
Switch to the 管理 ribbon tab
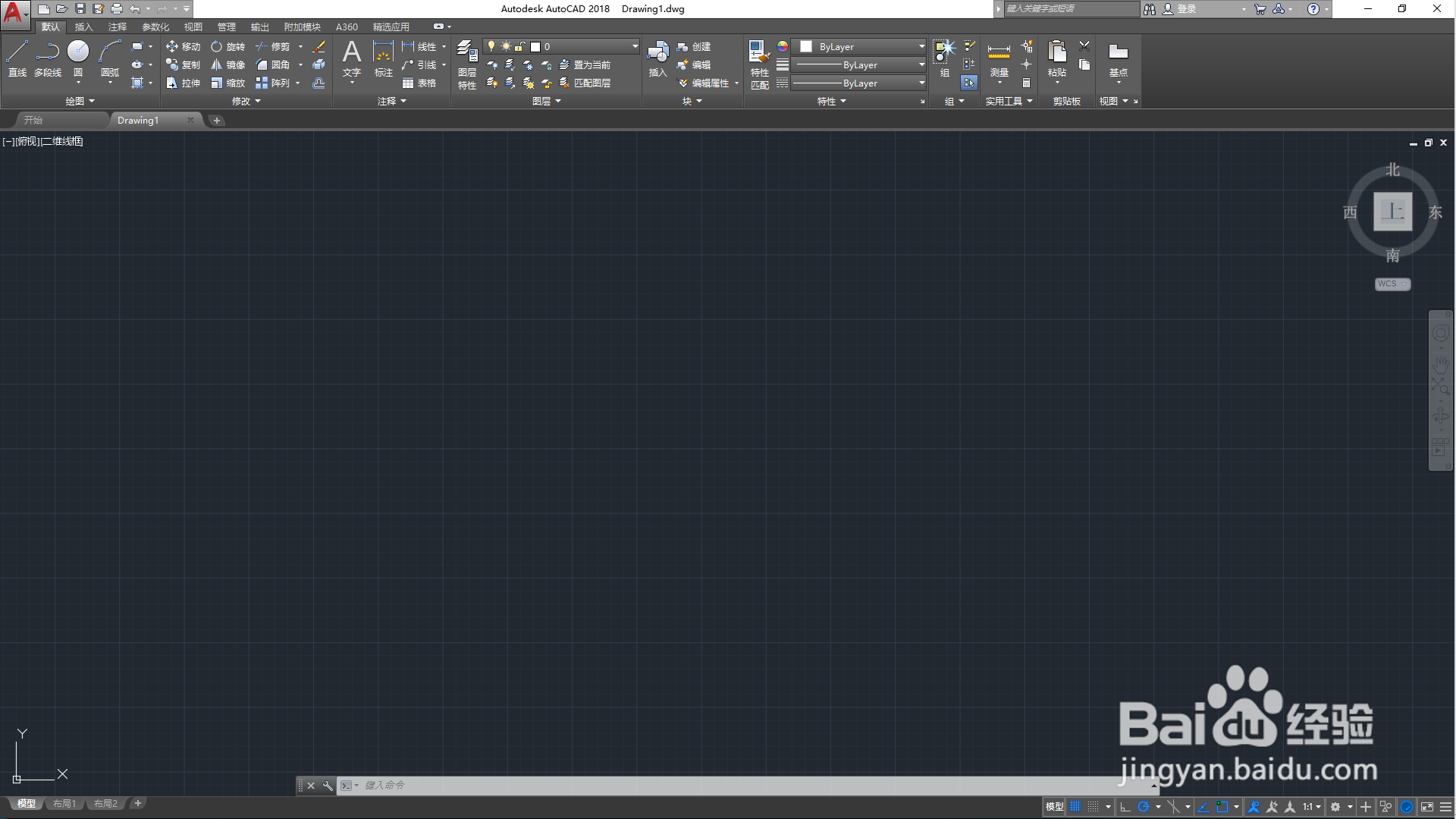click(x=227, y=27)
